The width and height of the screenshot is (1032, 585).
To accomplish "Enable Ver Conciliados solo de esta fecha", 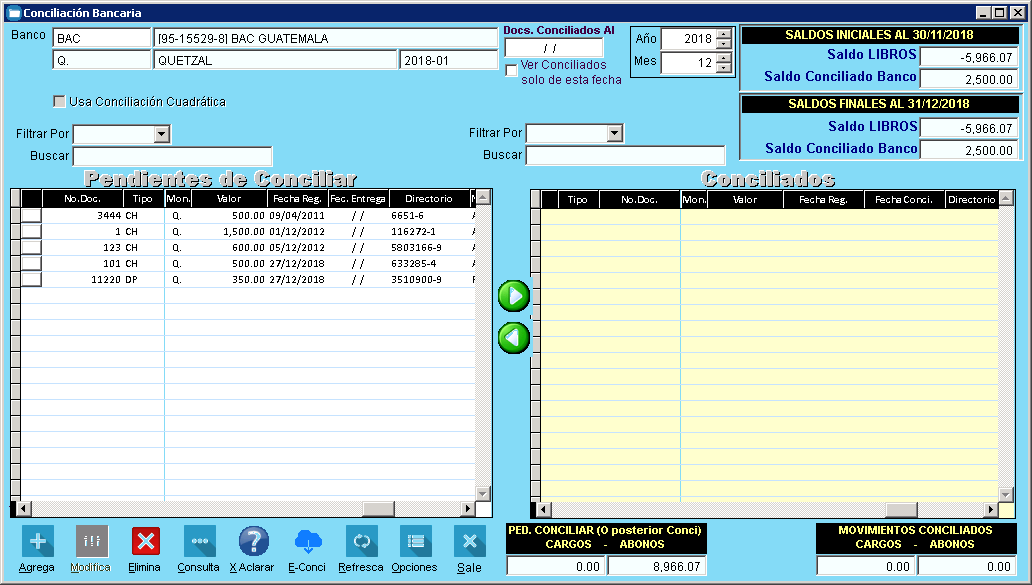I will [x=512, y=70].
